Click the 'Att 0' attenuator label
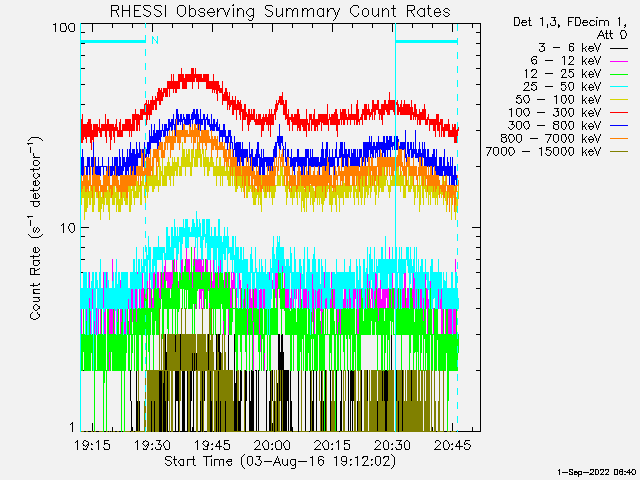This screenshot has width=640, height=480. (612, 35)
